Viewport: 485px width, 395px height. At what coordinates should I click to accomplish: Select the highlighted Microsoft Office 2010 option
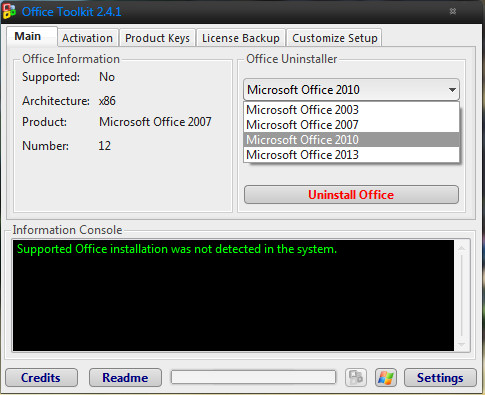351,140
